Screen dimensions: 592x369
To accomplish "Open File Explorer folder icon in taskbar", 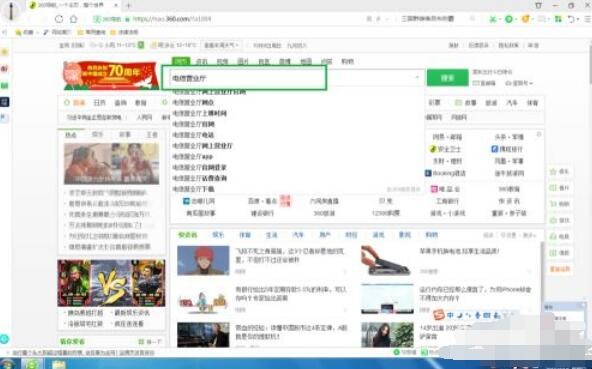I will coord(59,364).
